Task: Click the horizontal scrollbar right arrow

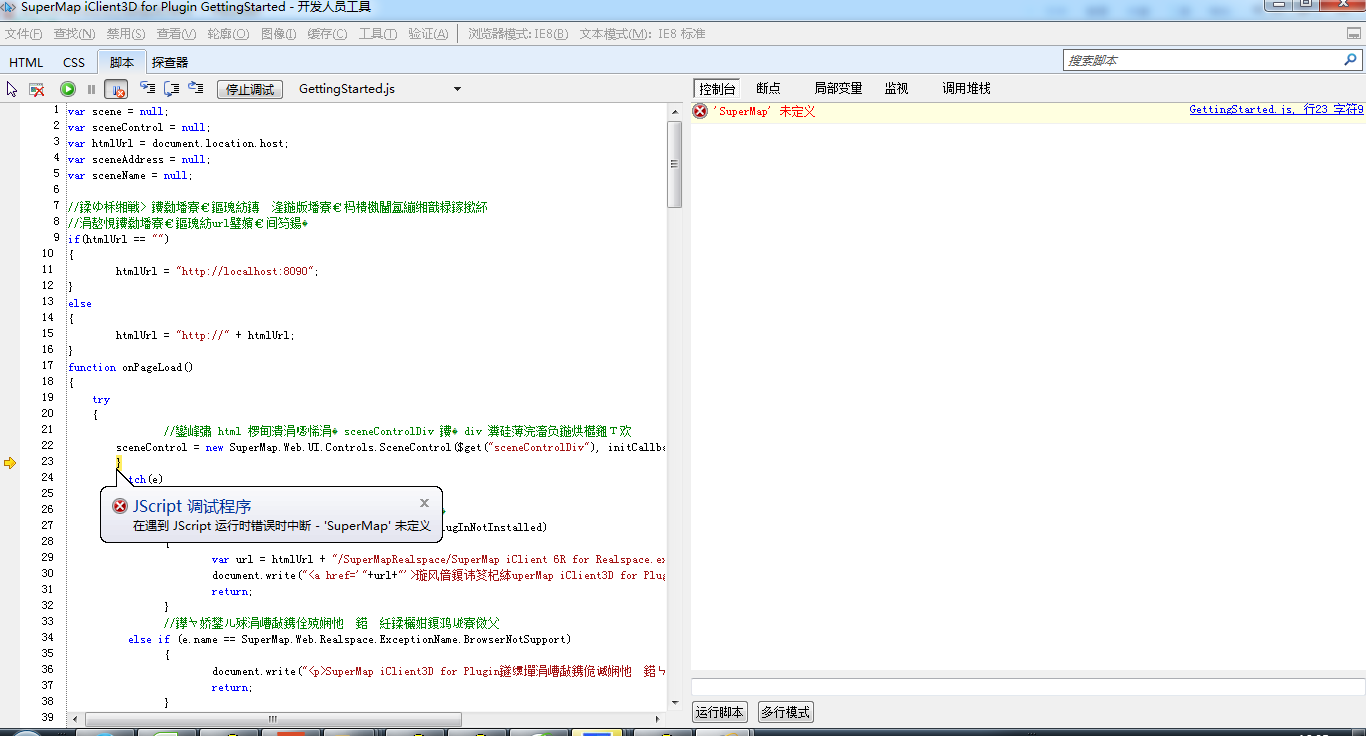Action: tap(659, 719)
